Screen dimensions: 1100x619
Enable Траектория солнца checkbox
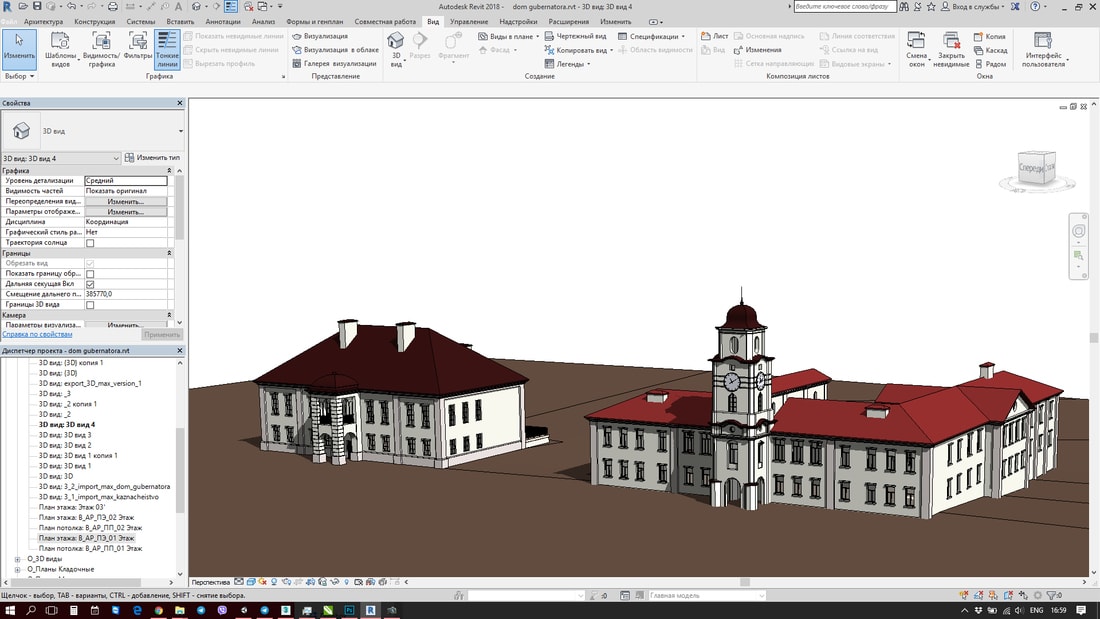[90, 243]
